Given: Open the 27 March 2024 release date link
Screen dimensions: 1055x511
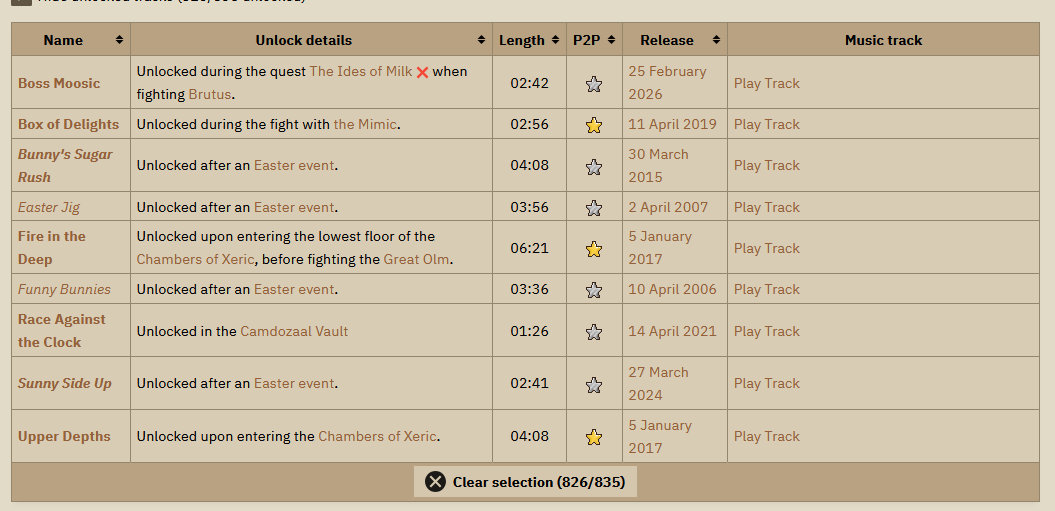Looking at the screenshot, I should click(659, 383).
